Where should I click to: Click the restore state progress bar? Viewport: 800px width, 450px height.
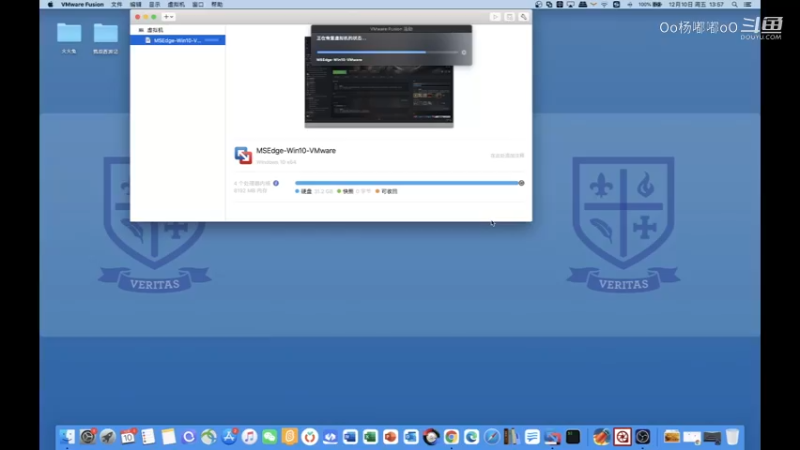pyautogui.click(x=387, y=52)
